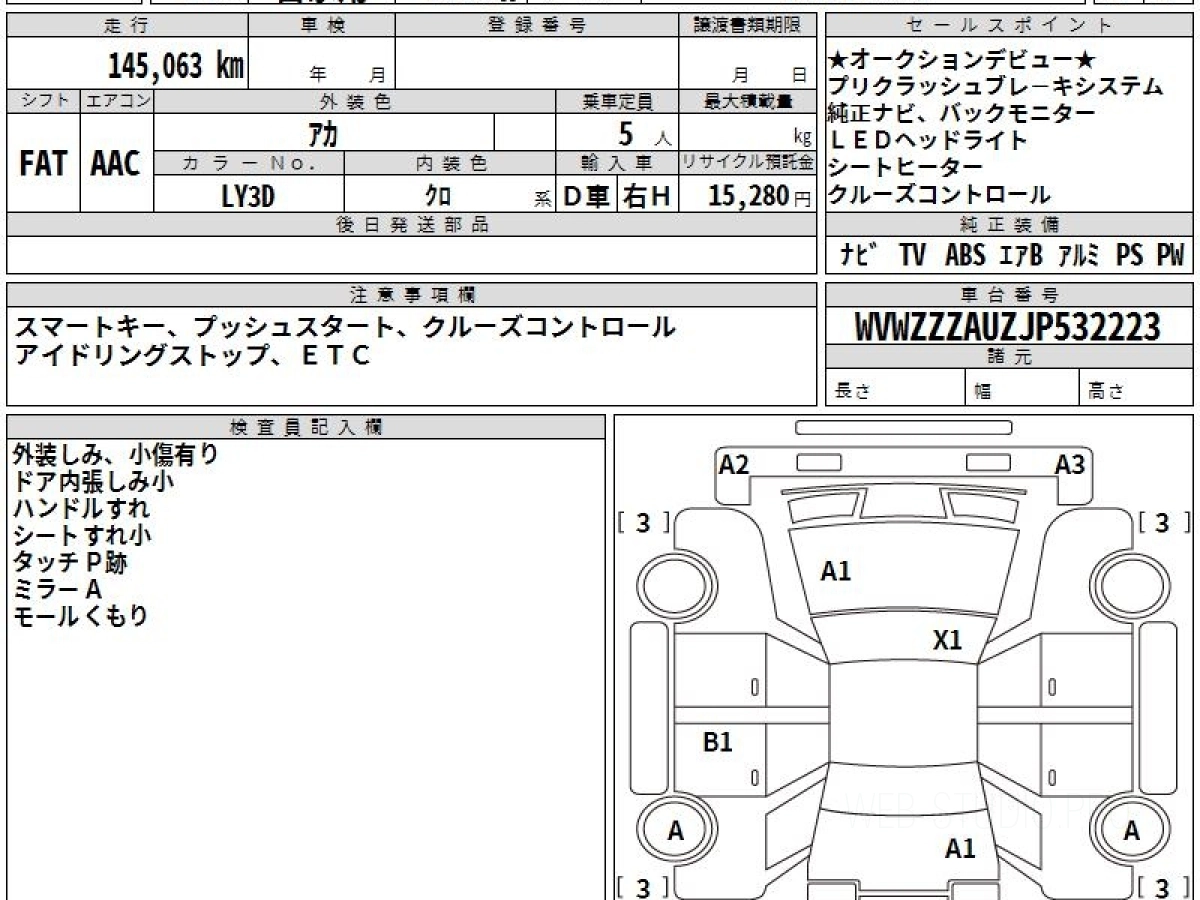Click the エアB equipment label
Viewport: 1200px width, 900px height.
pos(1021,255)
